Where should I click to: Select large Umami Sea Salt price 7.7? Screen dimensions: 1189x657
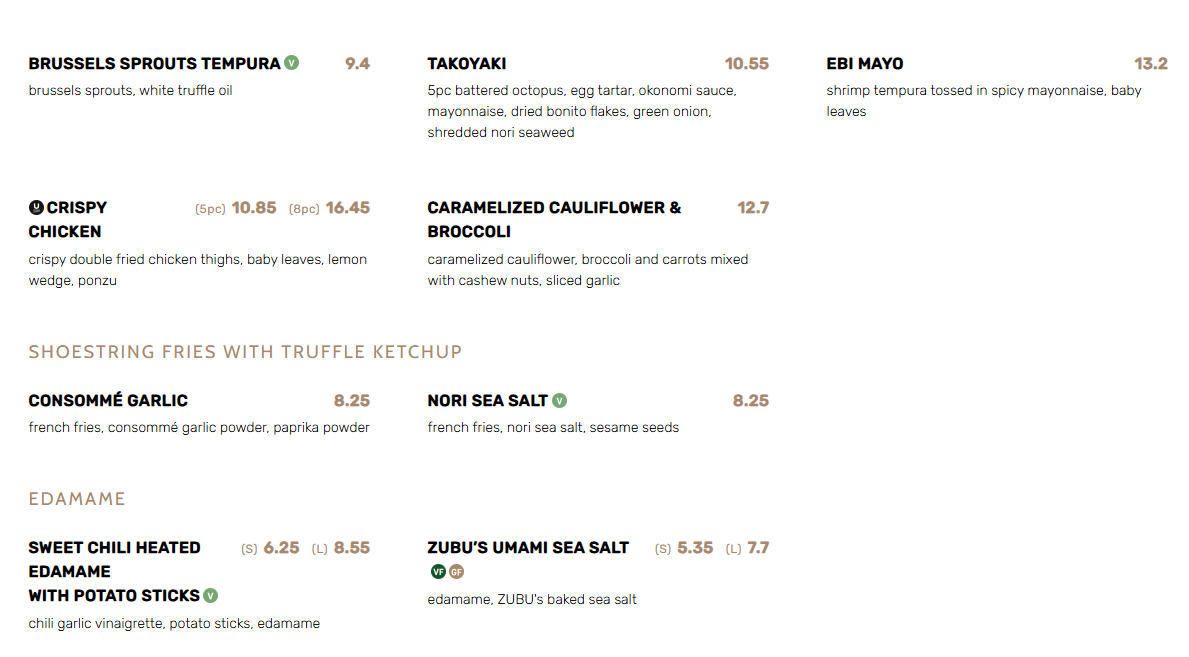[758, 548]
